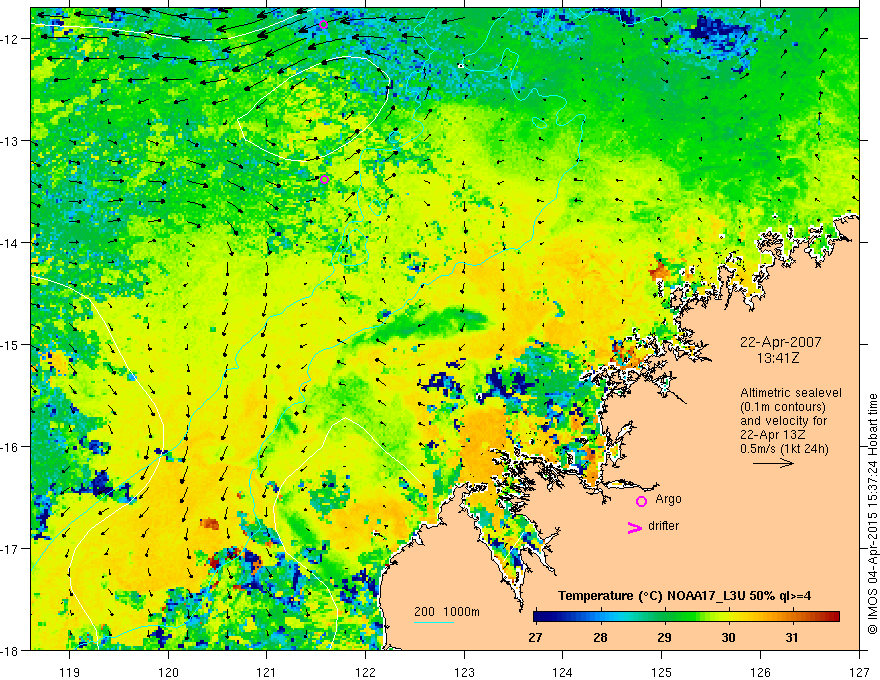
Task: Click the 119 longitude axis label
Action: point(70,672)
